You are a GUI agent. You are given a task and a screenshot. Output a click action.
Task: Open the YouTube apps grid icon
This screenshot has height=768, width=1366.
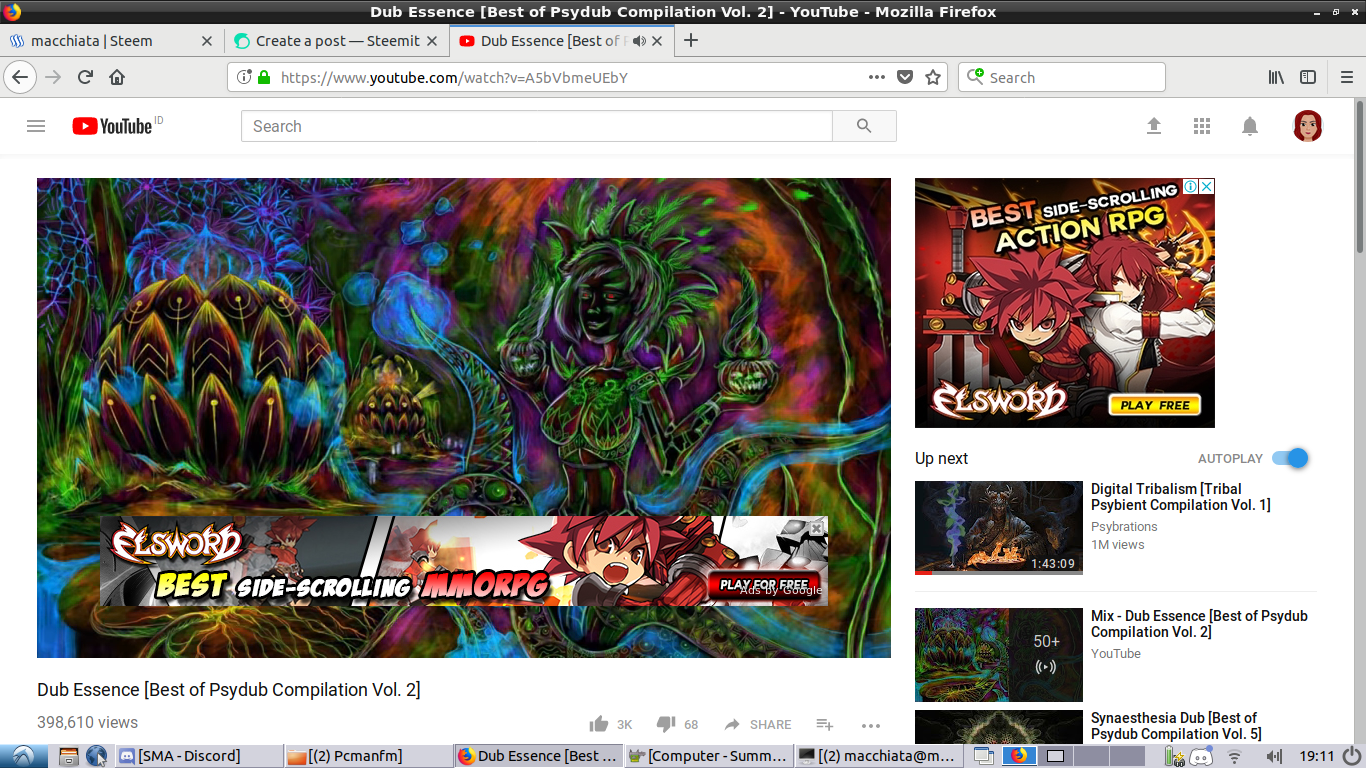coord(1202,126)
